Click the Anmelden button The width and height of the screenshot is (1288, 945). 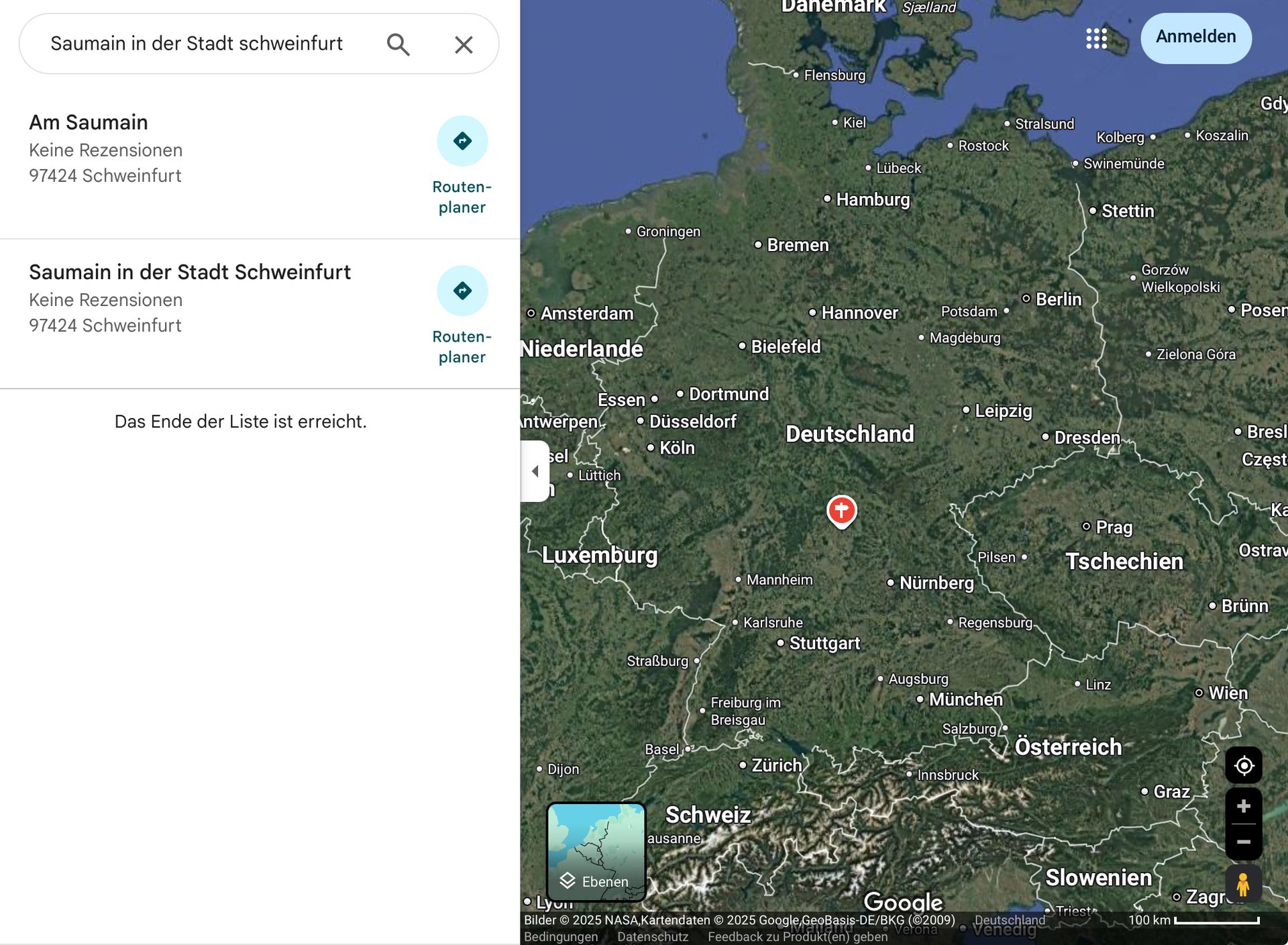pyautogui.click(x=1195, y=38)
